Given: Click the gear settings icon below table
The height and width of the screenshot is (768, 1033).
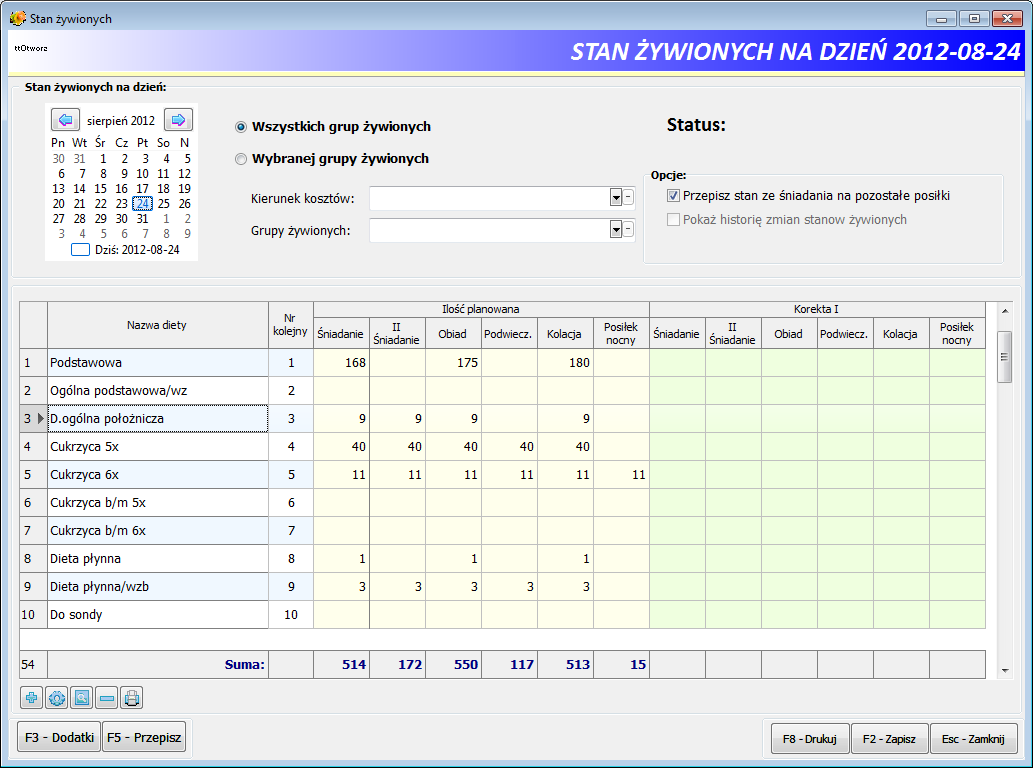Looking at the screenshot, I should pos(57,698).
